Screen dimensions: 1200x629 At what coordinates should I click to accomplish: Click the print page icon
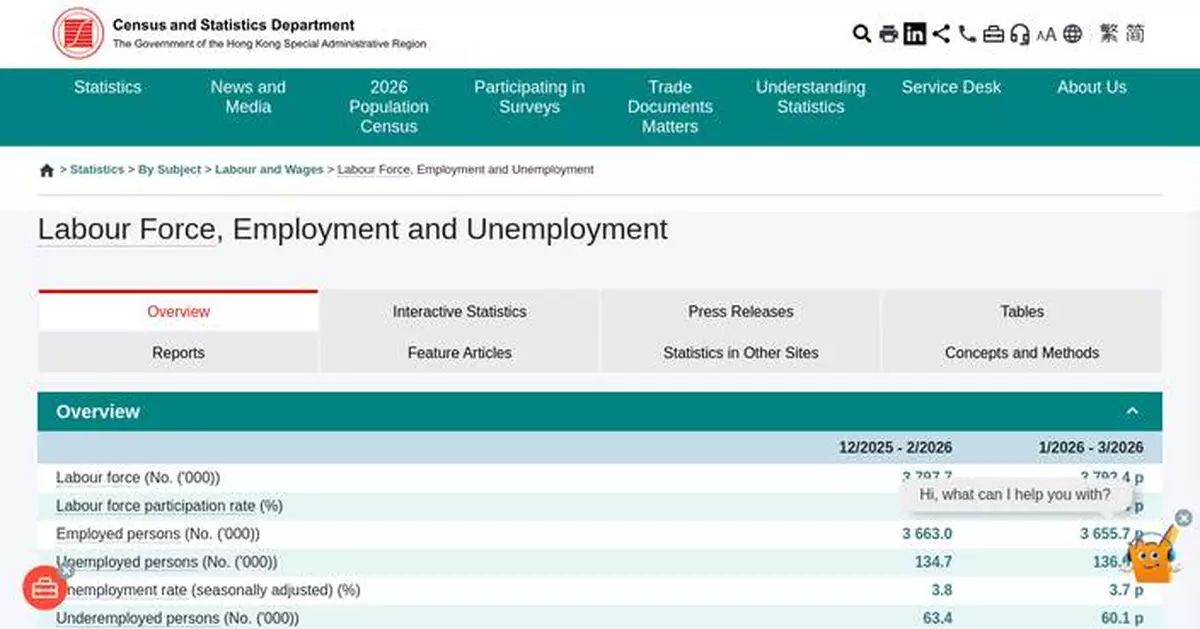point(888,33)
